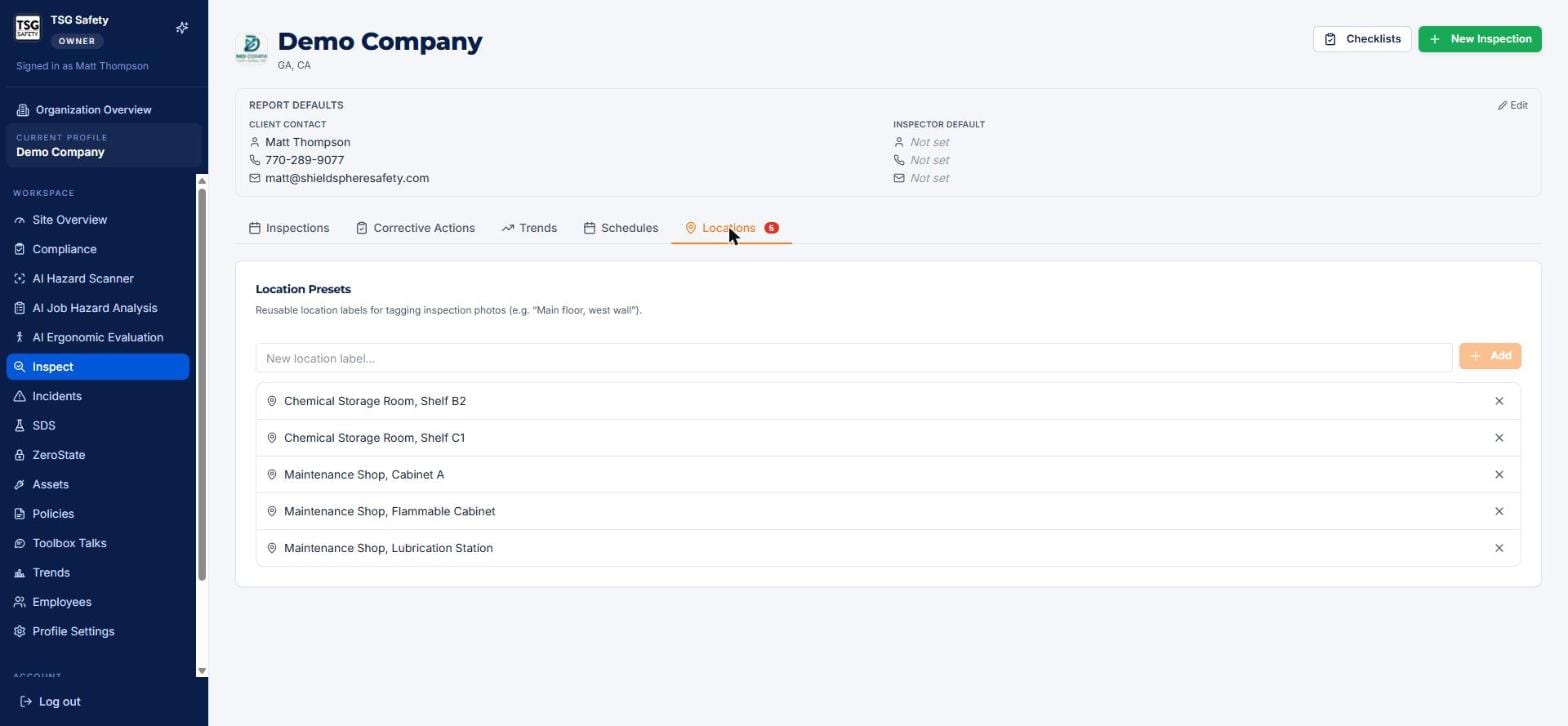1568x726 pixels.
Task: Remove the Maintenance Shop, Lubrication Station preset
Action: click(1498, 548)
